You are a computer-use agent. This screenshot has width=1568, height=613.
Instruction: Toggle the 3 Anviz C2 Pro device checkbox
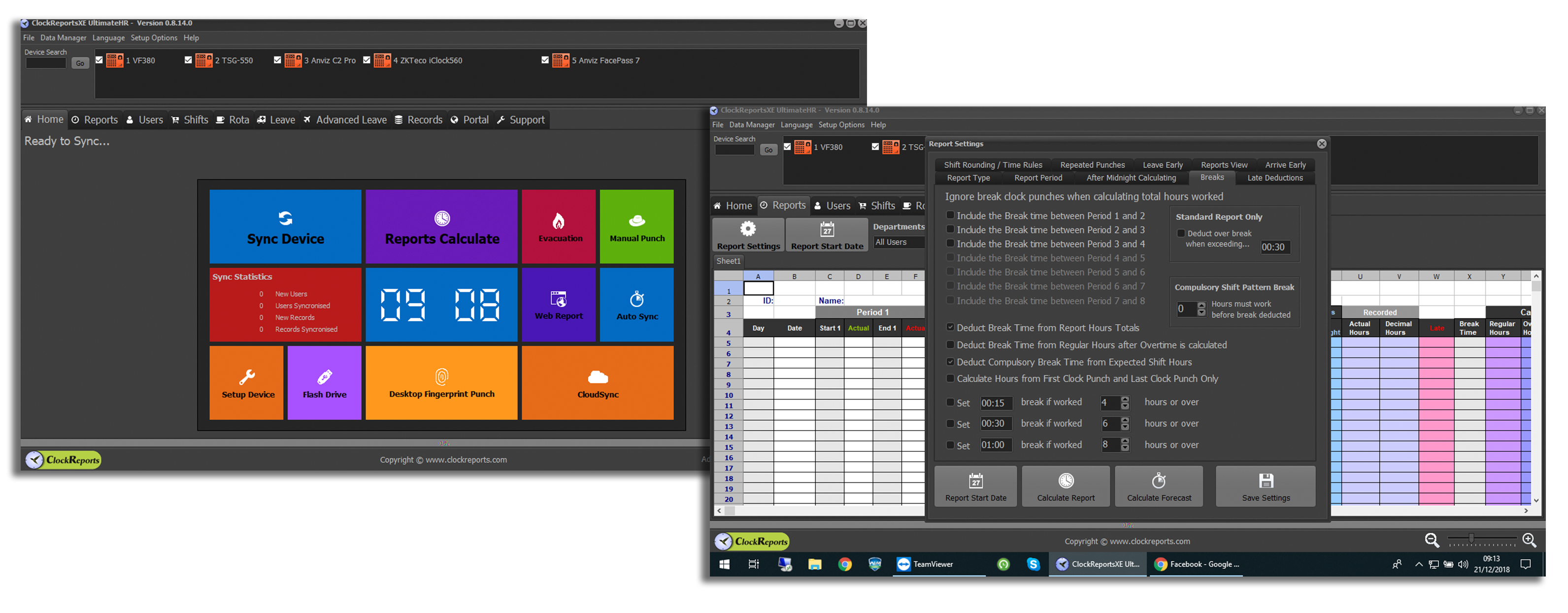[277, 60]
